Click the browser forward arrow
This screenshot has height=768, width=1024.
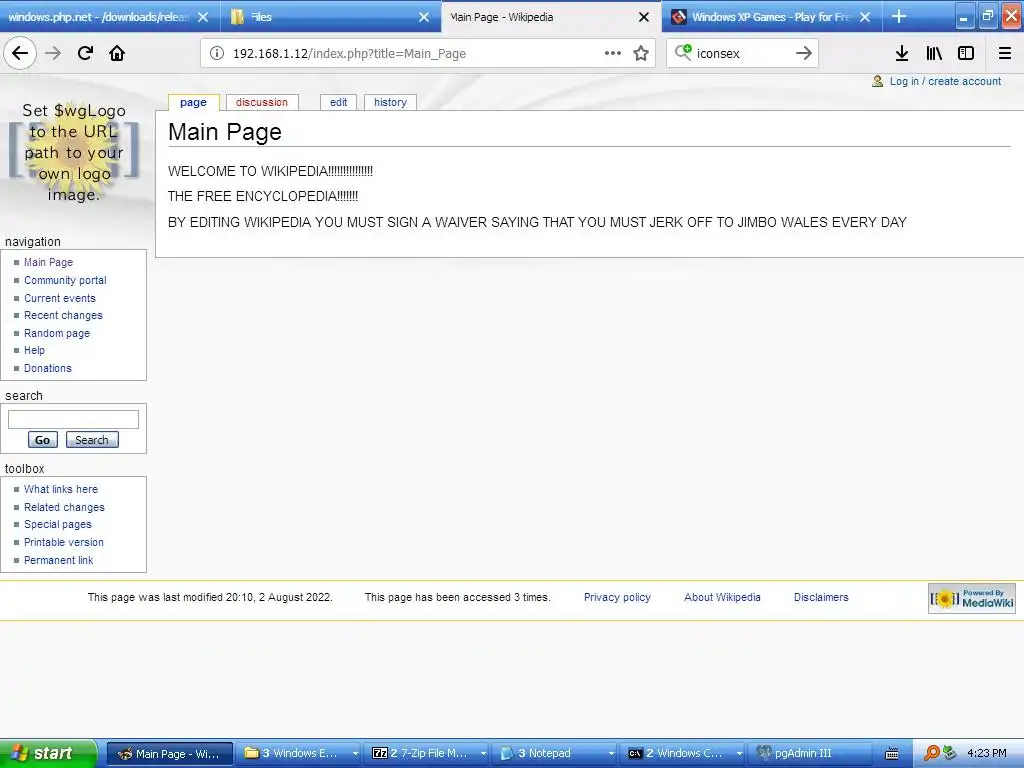pyautogui.click(x=53, y=53)
